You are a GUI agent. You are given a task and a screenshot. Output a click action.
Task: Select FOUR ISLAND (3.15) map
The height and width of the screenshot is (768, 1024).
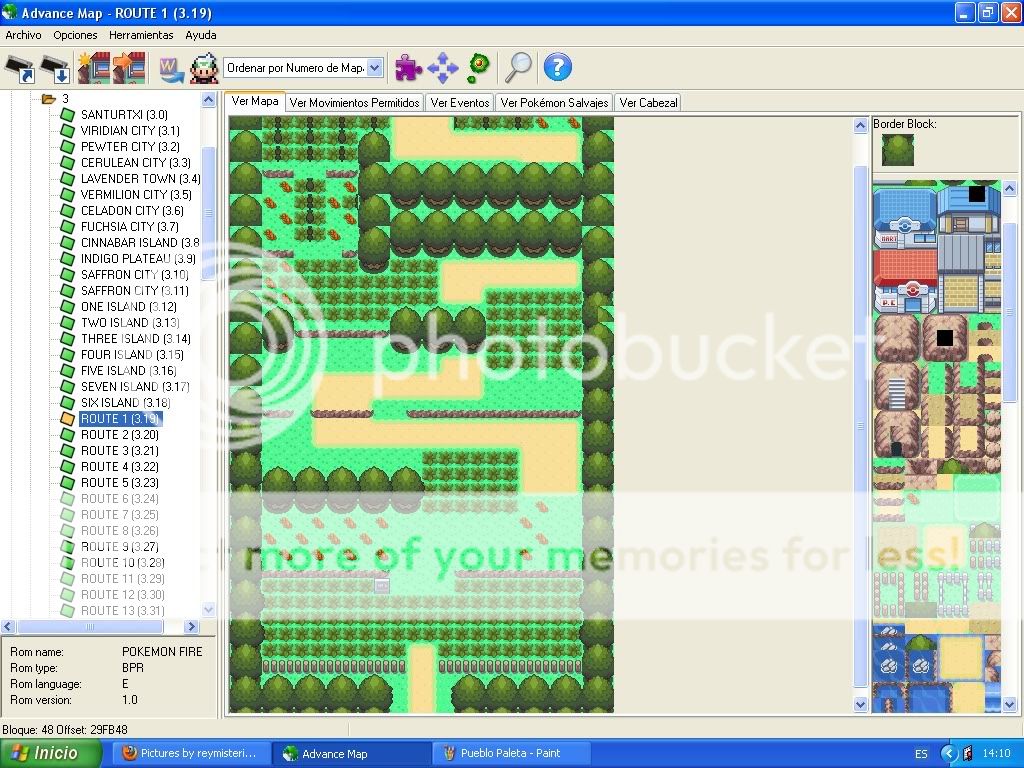[132, 355]
